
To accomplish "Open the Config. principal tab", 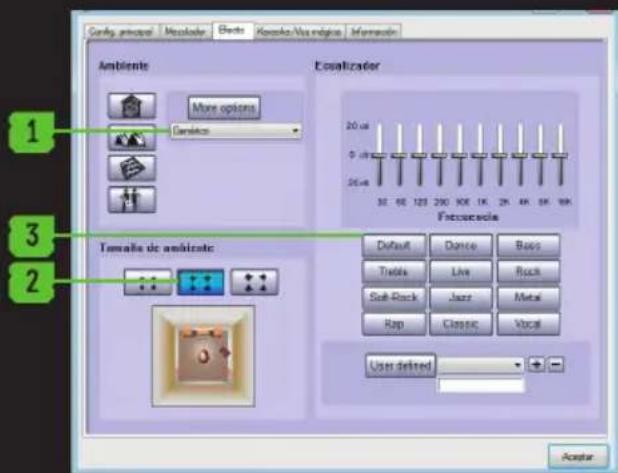I will click(x=119, y=31).
